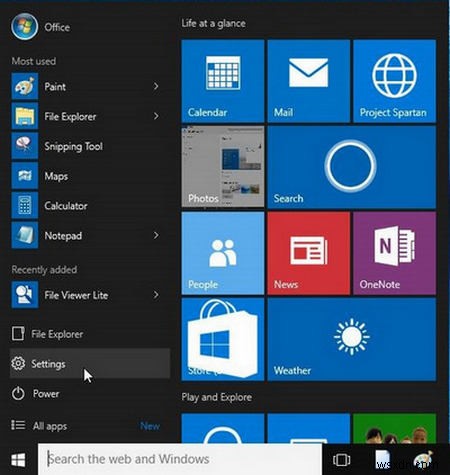Launch the OneNote tile
The image size is (450, 475).
[395, 253]
